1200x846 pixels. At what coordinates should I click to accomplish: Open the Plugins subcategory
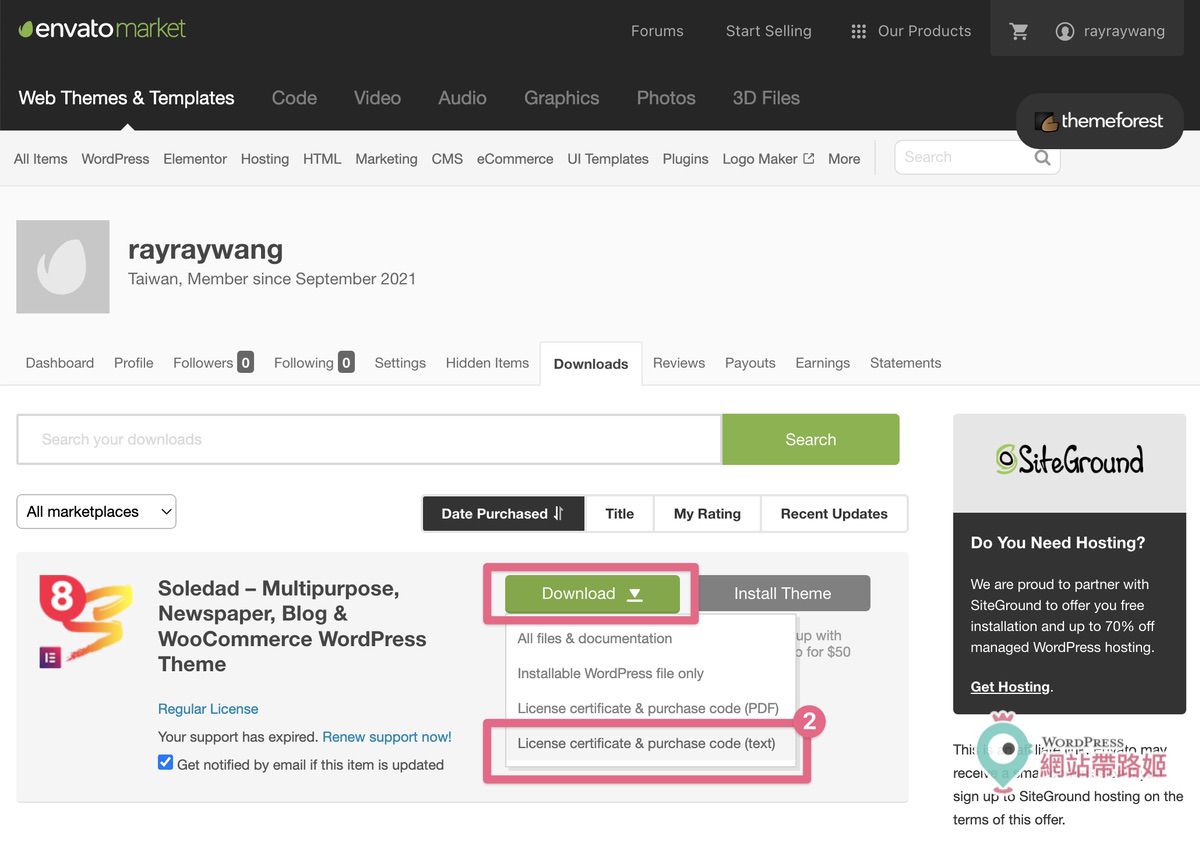[x=685, y=159]
